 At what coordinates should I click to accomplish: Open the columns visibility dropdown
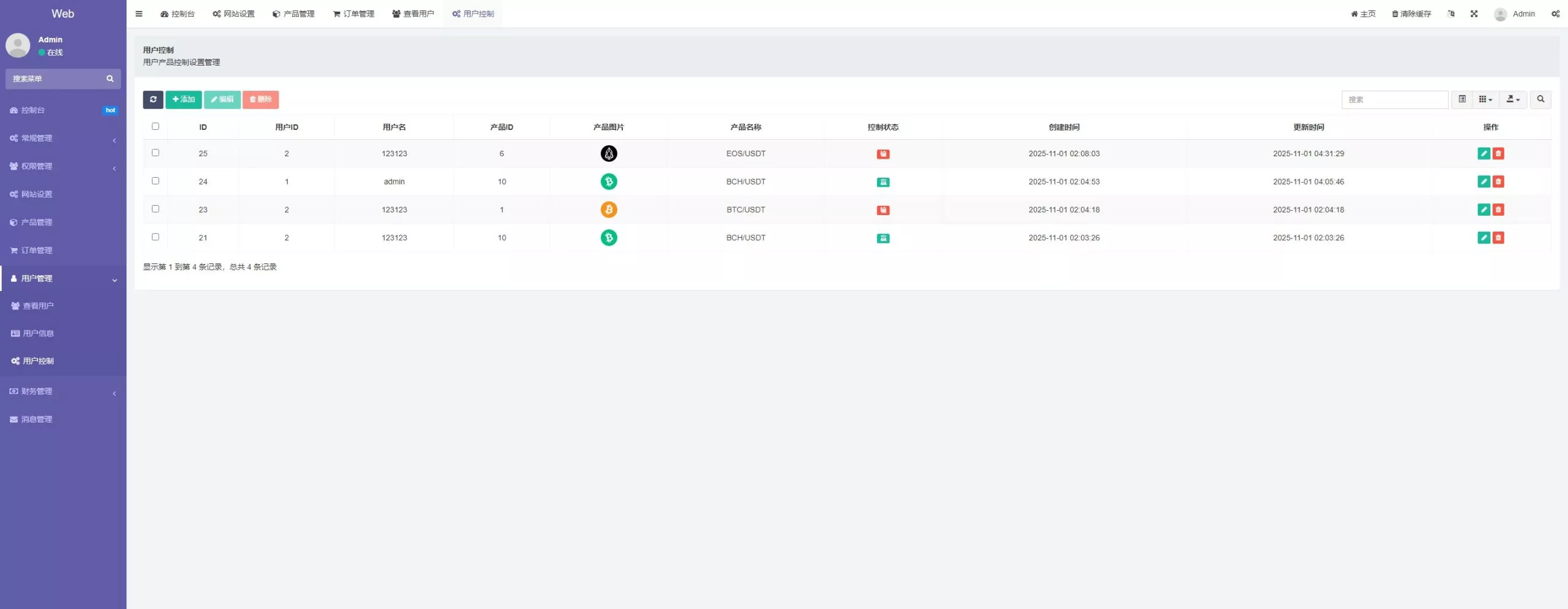pos(1485,99)
